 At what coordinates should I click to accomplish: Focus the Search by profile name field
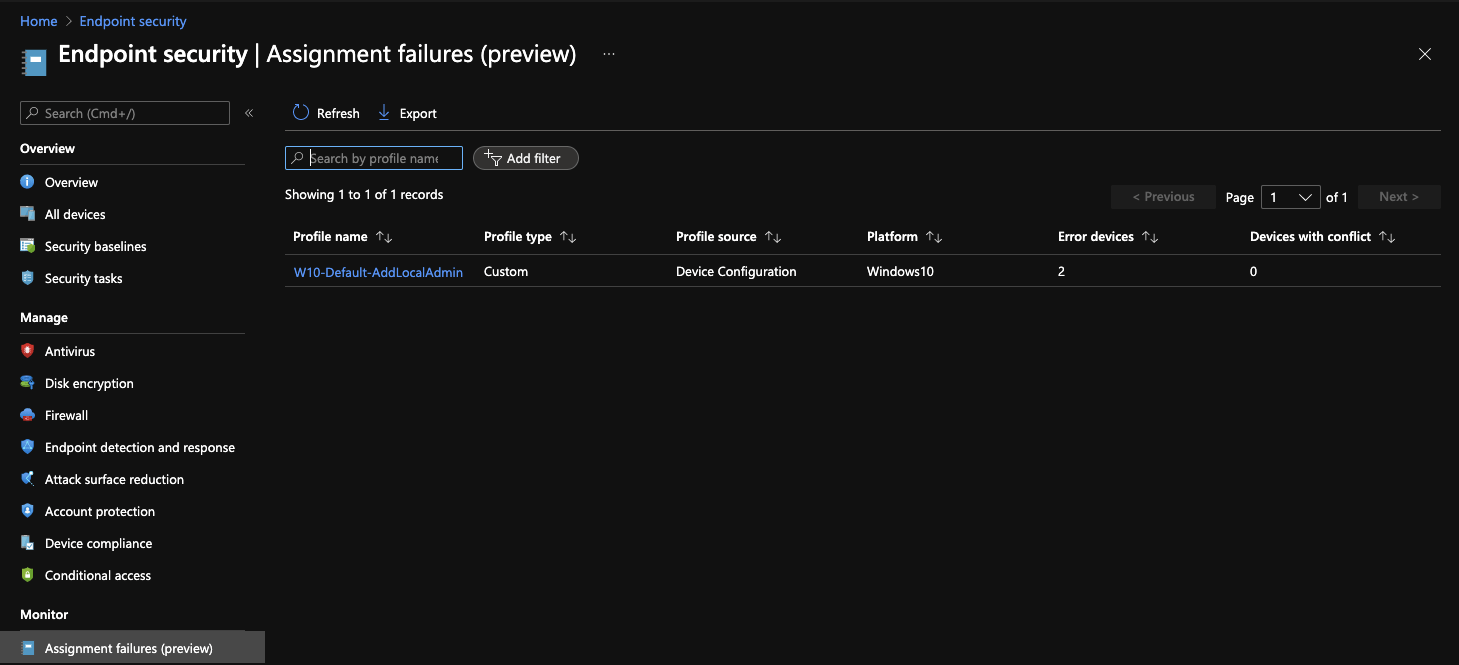[374, 158]
